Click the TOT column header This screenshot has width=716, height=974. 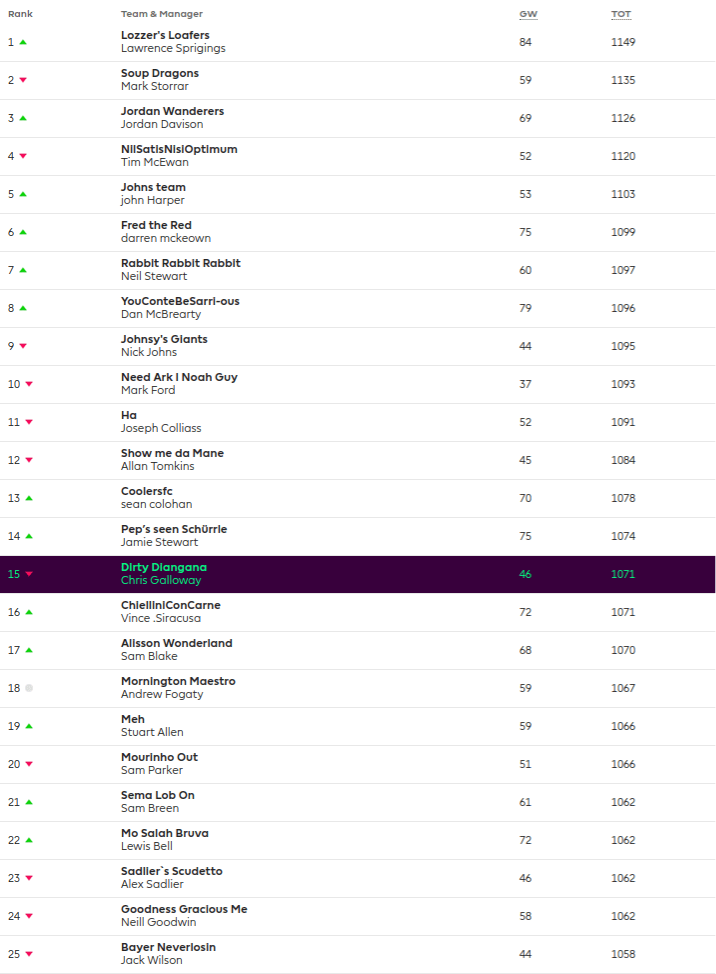pyautogui.click(x=621, y=14)
